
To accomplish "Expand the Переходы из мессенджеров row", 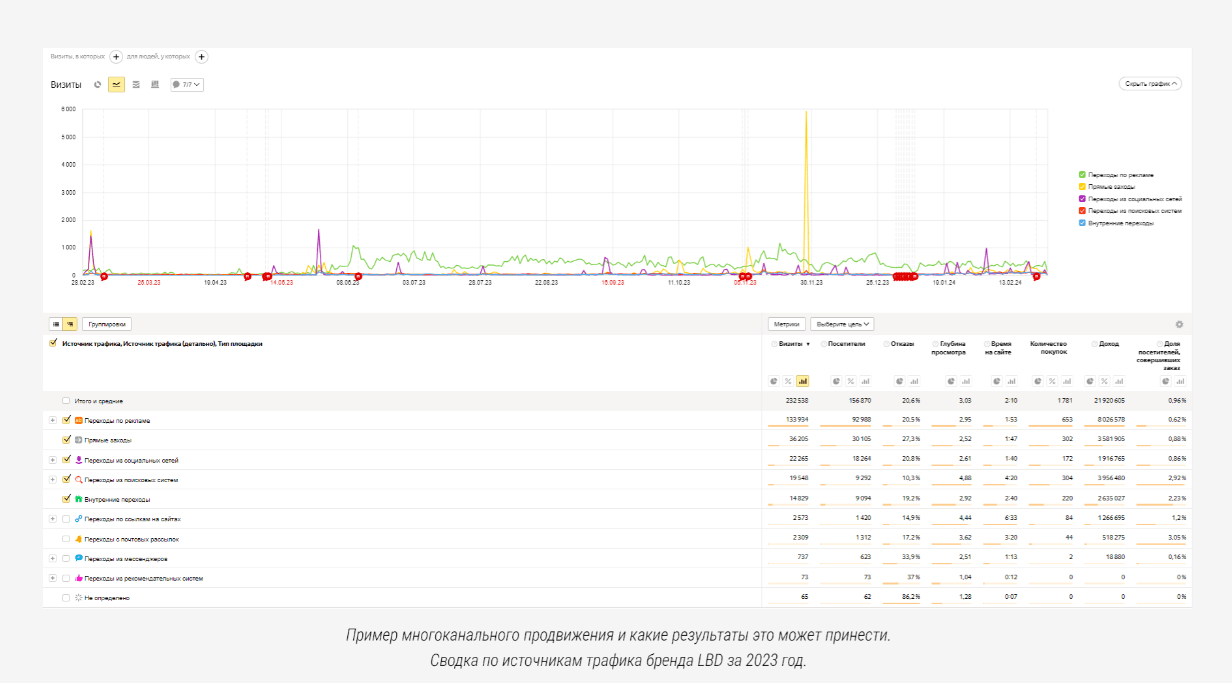I will tap(53, 558).
